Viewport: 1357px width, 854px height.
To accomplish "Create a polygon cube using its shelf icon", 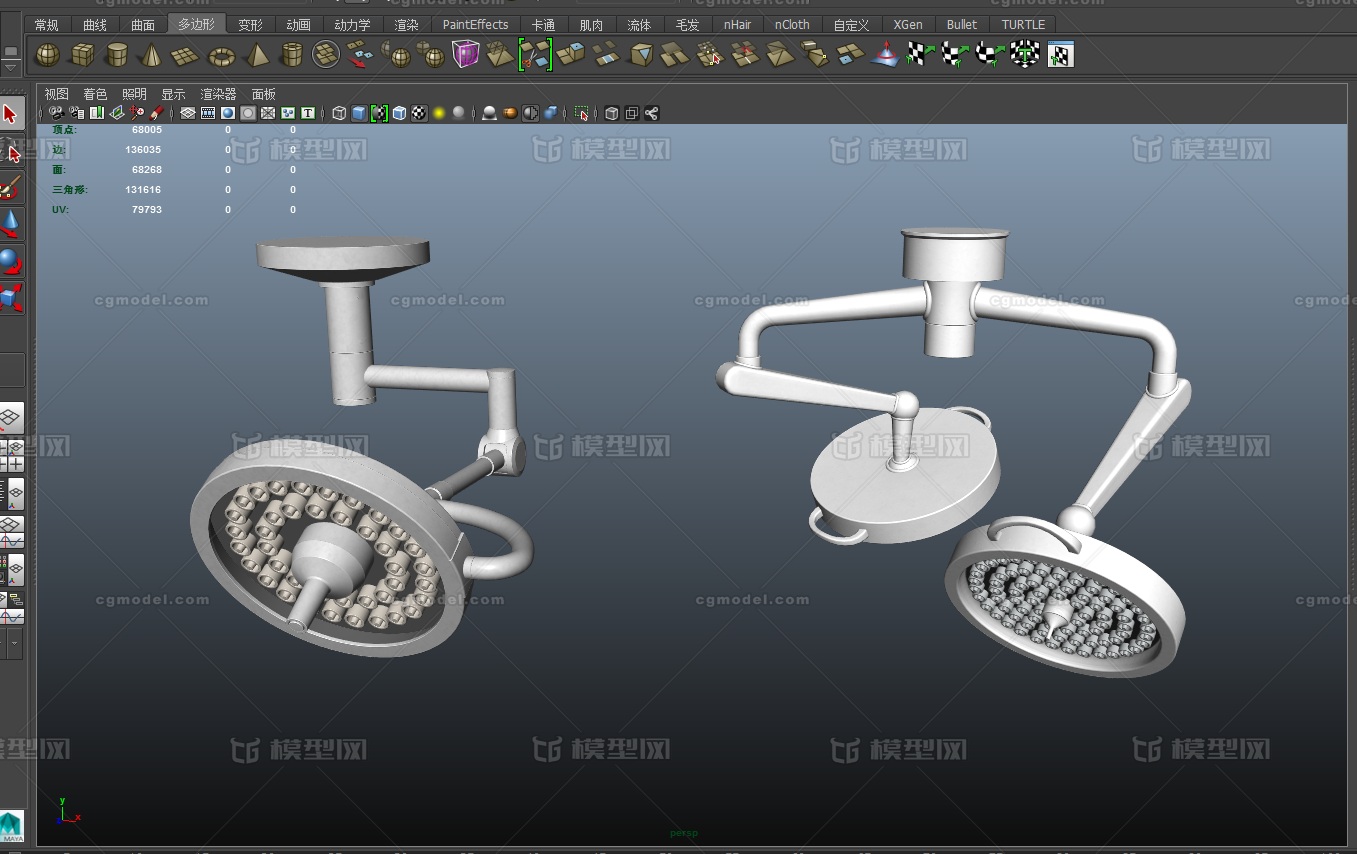I will [x=82, y=54].
